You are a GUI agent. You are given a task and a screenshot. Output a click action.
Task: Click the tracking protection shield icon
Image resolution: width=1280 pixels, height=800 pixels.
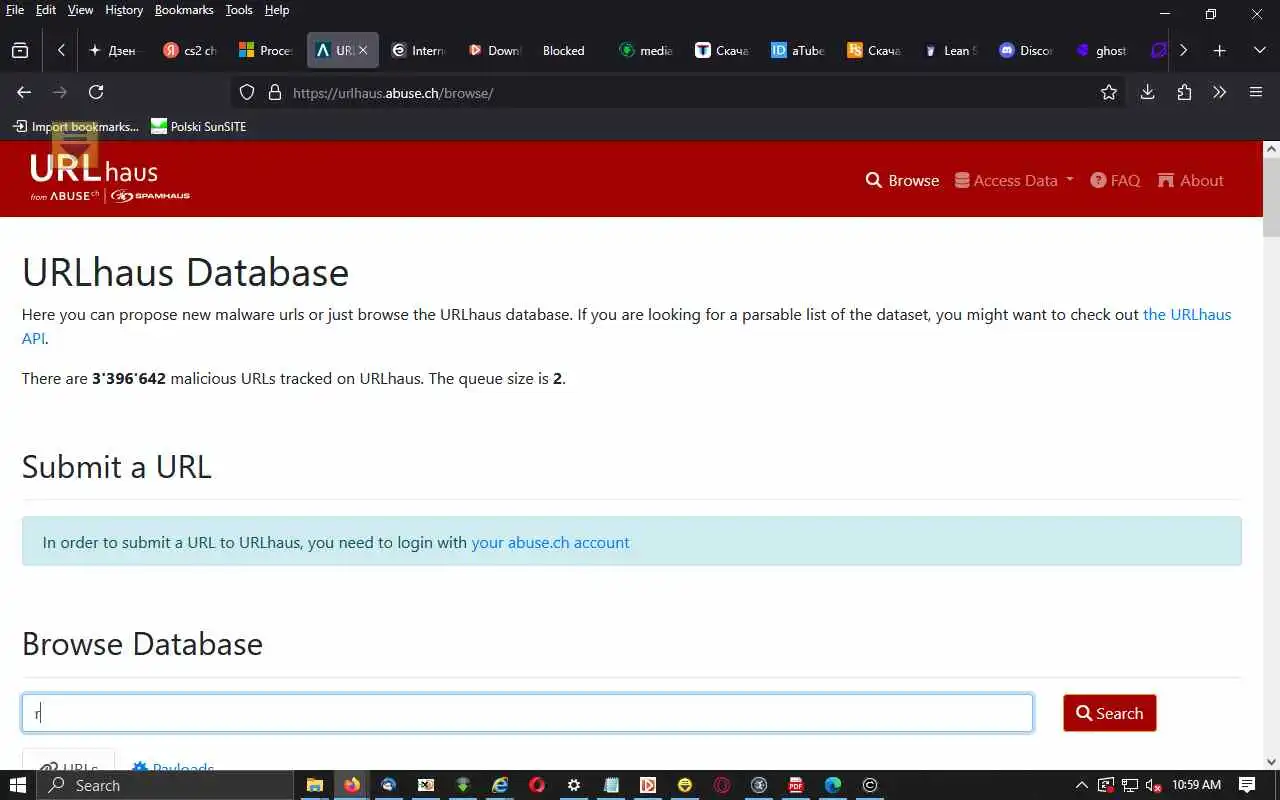(247, 92)
